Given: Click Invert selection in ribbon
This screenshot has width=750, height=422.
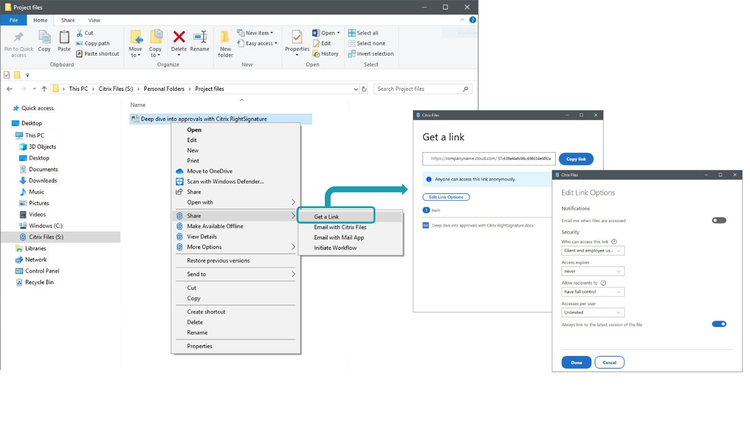Looking at the screenshot, I should click(371, 54).
